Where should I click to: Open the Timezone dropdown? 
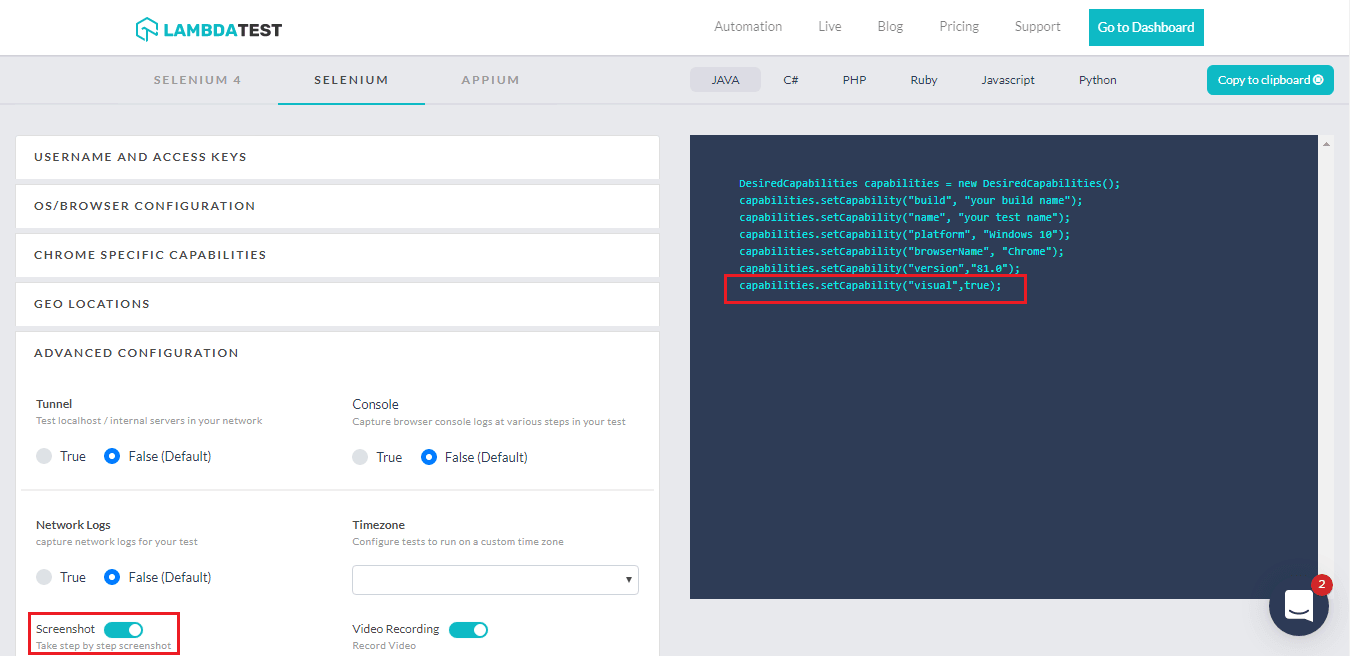(495, 579)
